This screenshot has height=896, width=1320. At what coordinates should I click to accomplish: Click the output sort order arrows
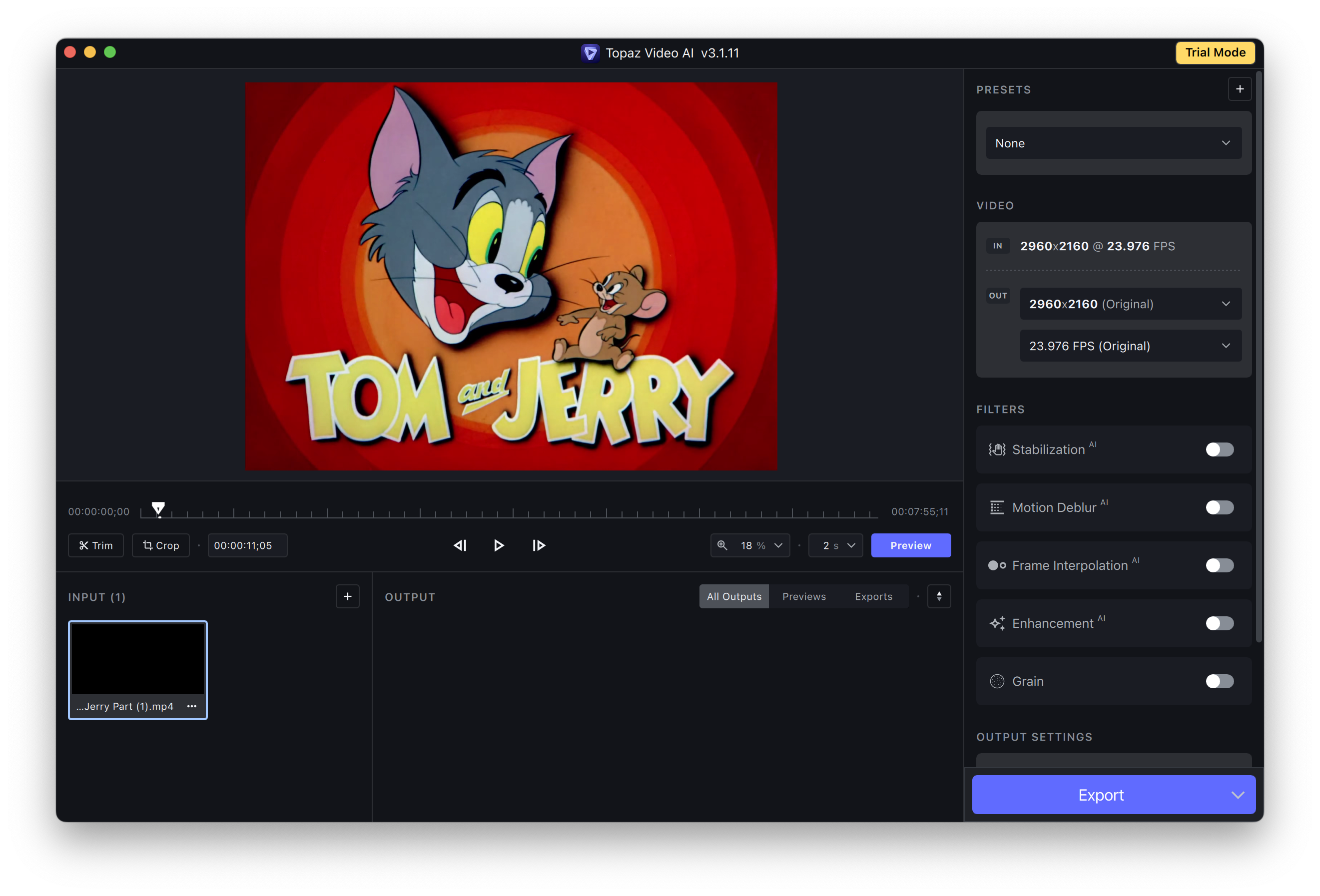[939, 596]
